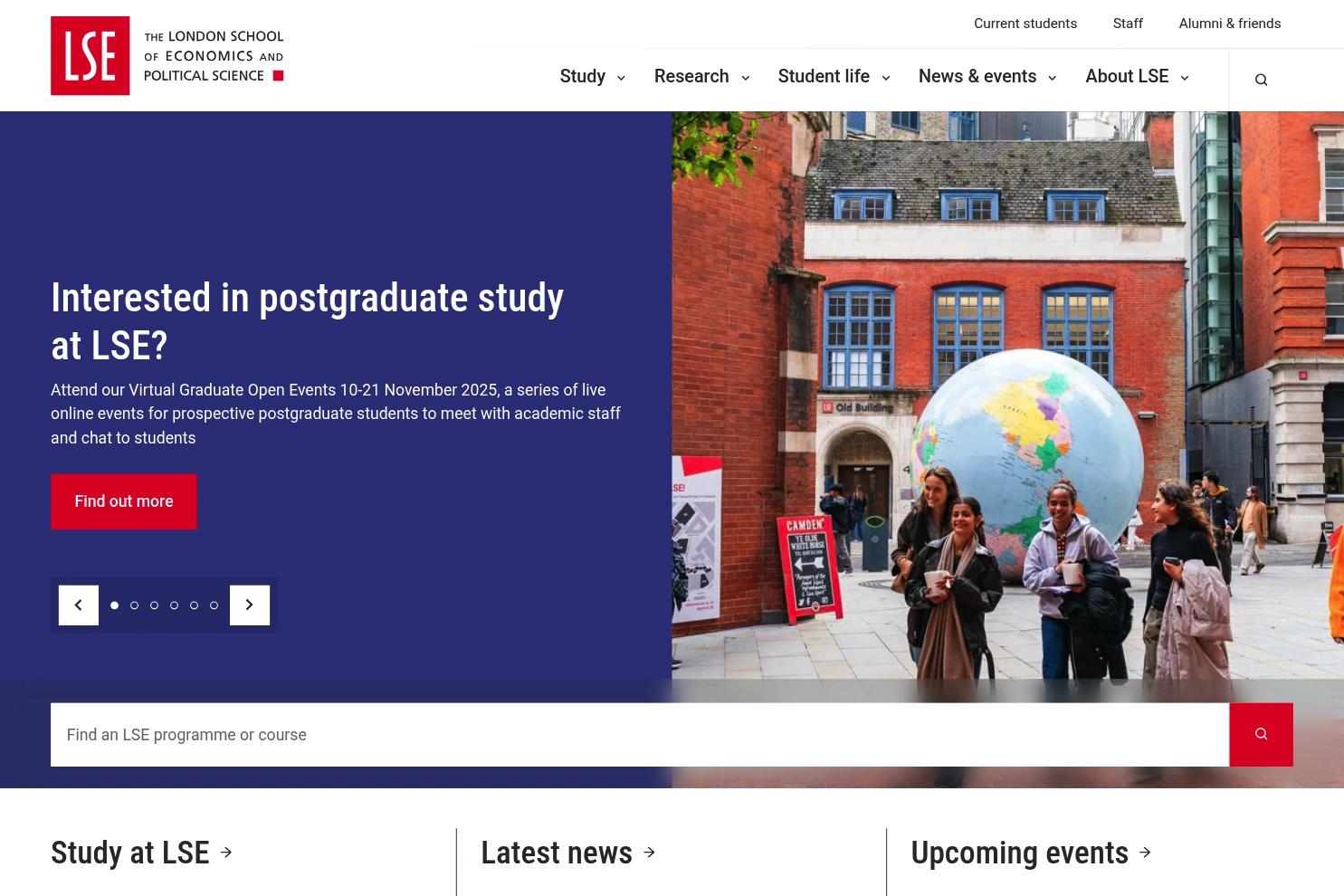Select the first carousel slide dot
Viewport: 1344px width, 896px height.
click(114, 605)
